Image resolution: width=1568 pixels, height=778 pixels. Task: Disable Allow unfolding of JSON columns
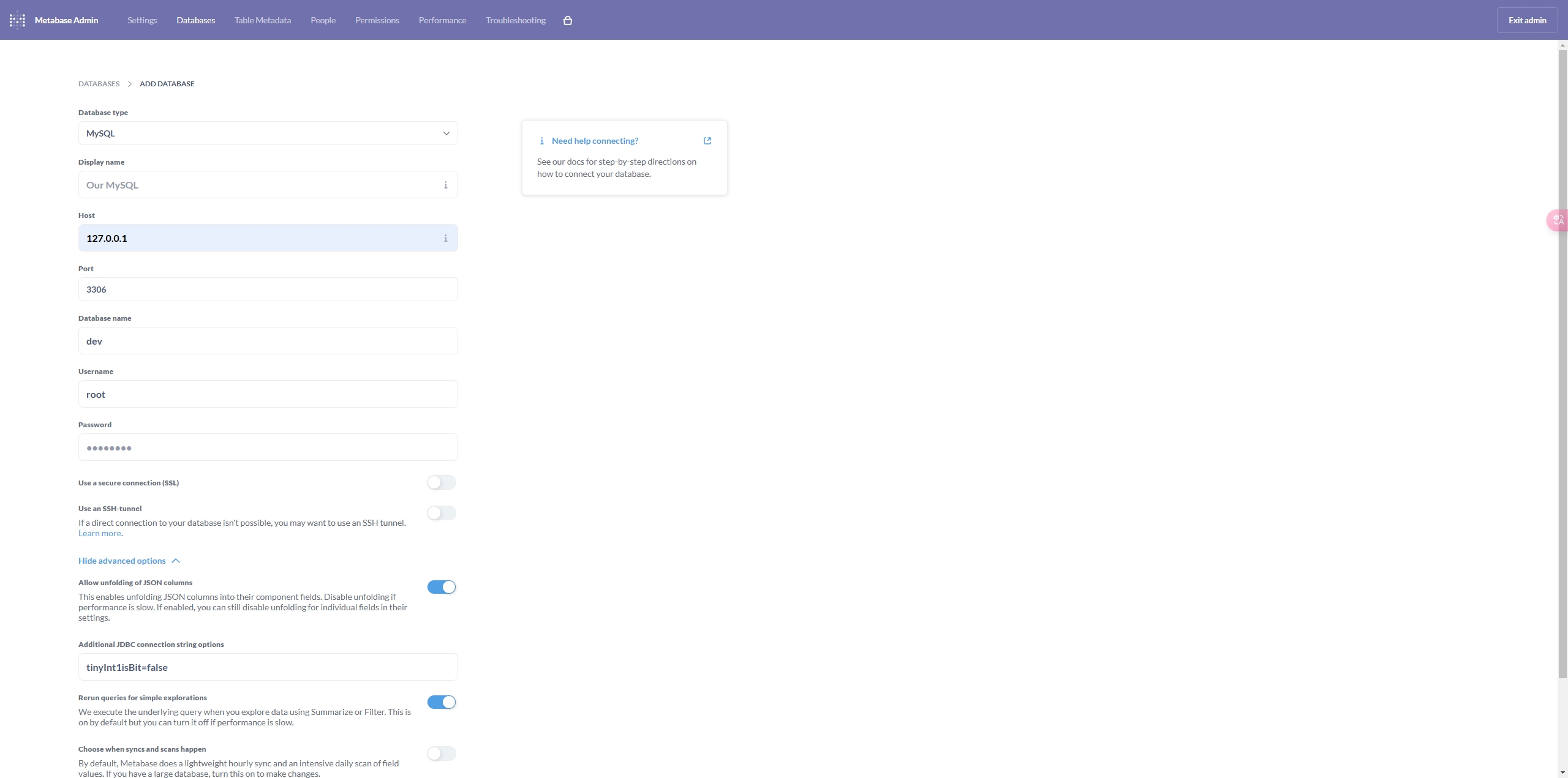[441, 586]
